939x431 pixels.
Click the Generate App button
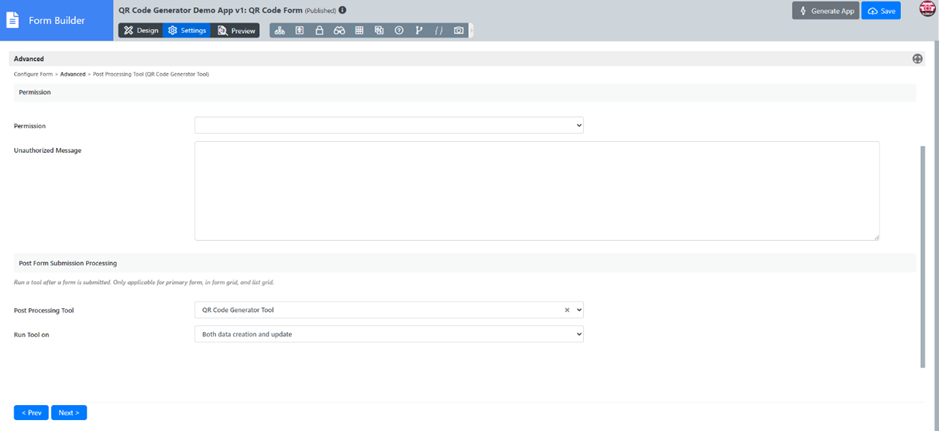coord(825,11)
